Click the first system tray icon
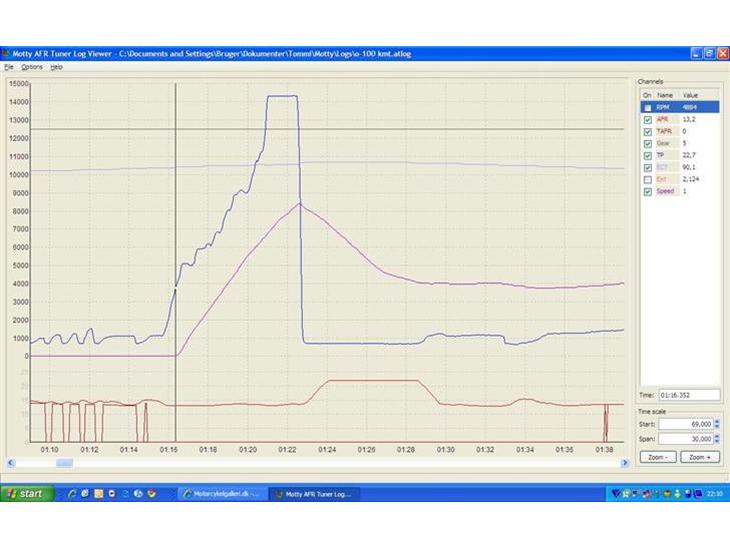 [616, 494]
